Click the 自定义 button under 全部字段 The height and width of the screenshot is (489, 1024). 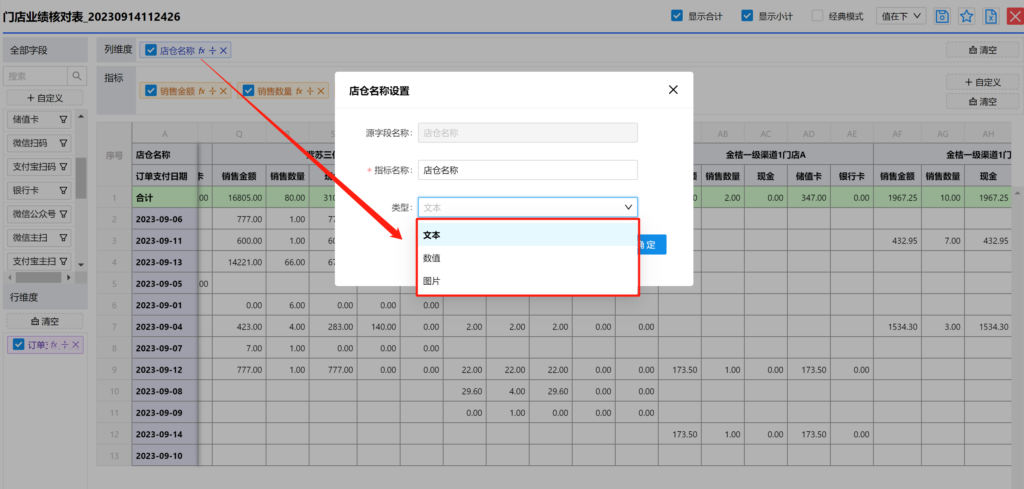click(38, 98)
